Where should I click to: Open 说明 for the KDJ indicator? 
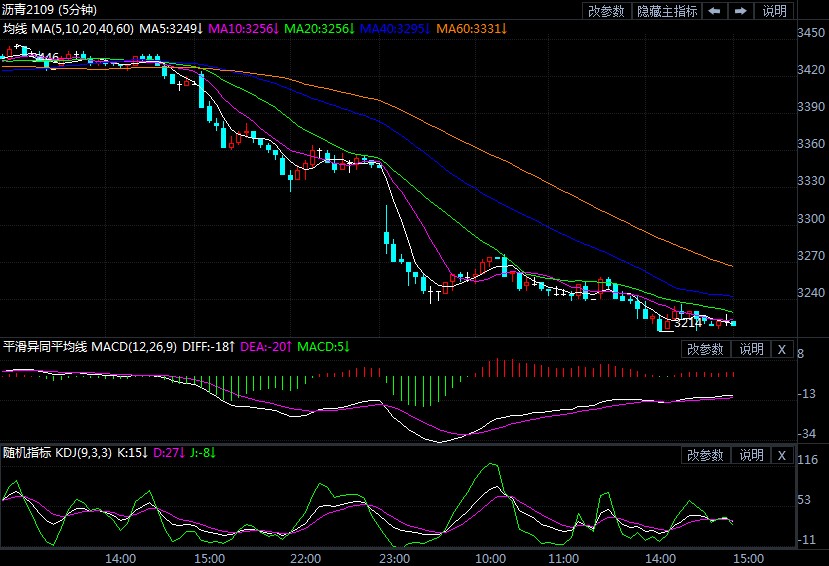[x=751, y=455]
